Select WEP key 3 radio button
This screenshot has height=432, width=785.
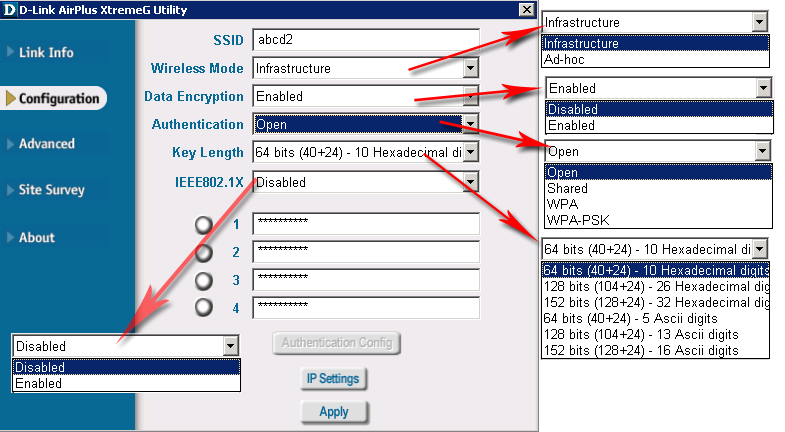pos(204,280)
